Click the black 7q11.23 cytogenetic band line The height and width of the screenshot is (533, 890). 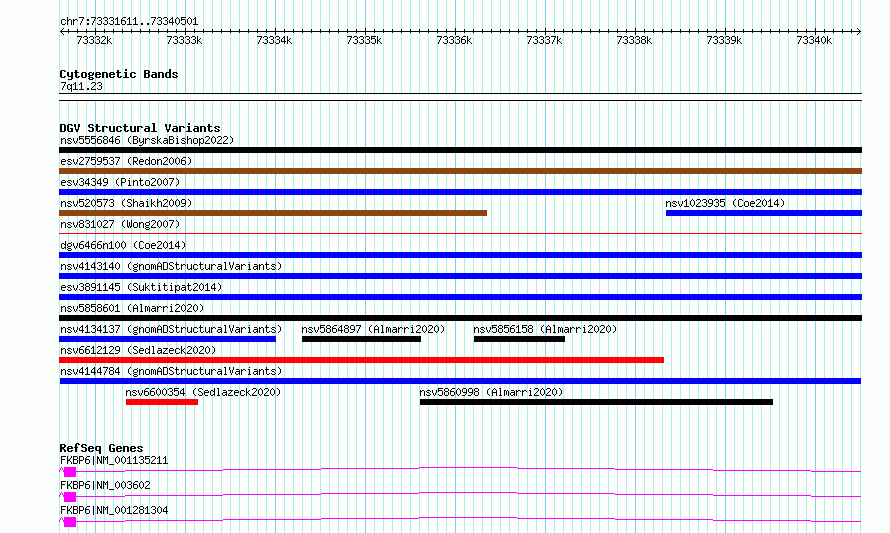pyautogui.click(x=460, y=97)
